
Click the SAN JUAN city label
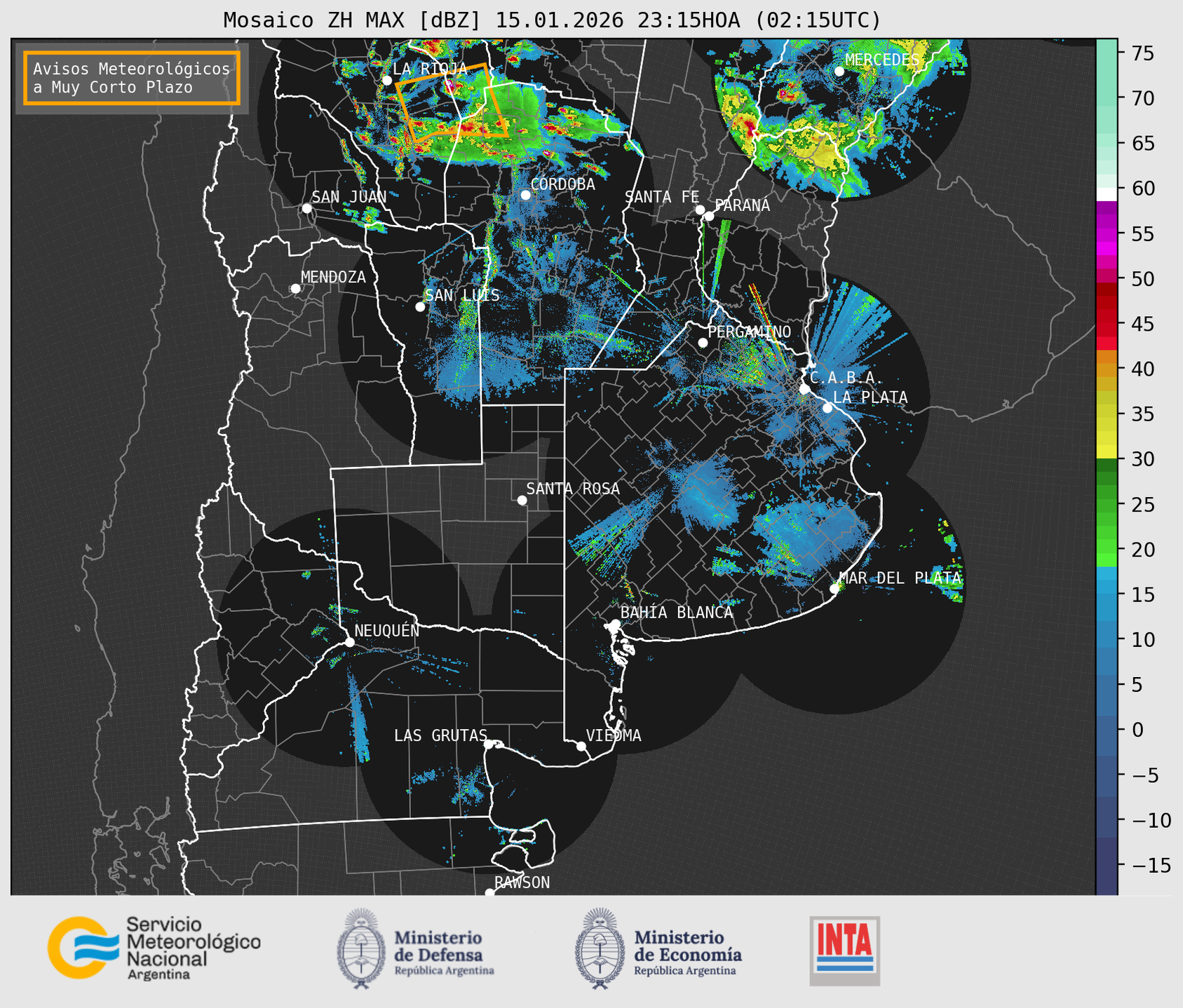[x=349, y=197]
